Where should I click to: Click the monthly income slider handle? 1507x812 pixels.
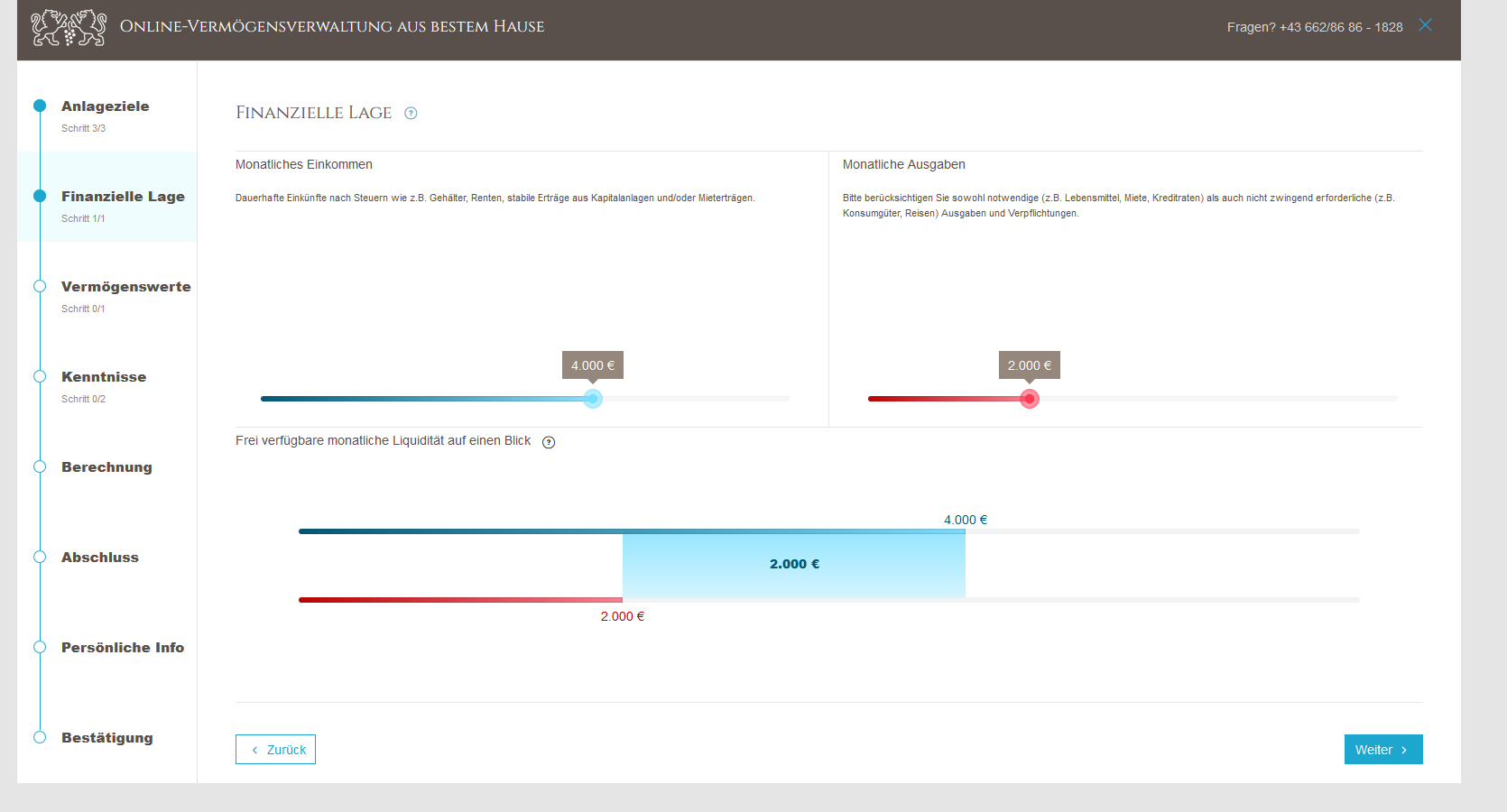point(593,399)
